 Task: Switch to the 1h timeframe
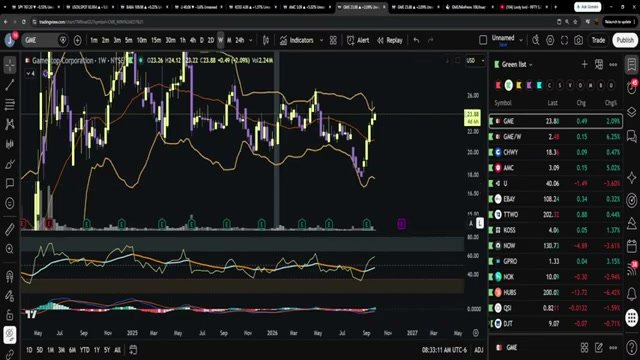pyautogui.click(x=182, y=40)
